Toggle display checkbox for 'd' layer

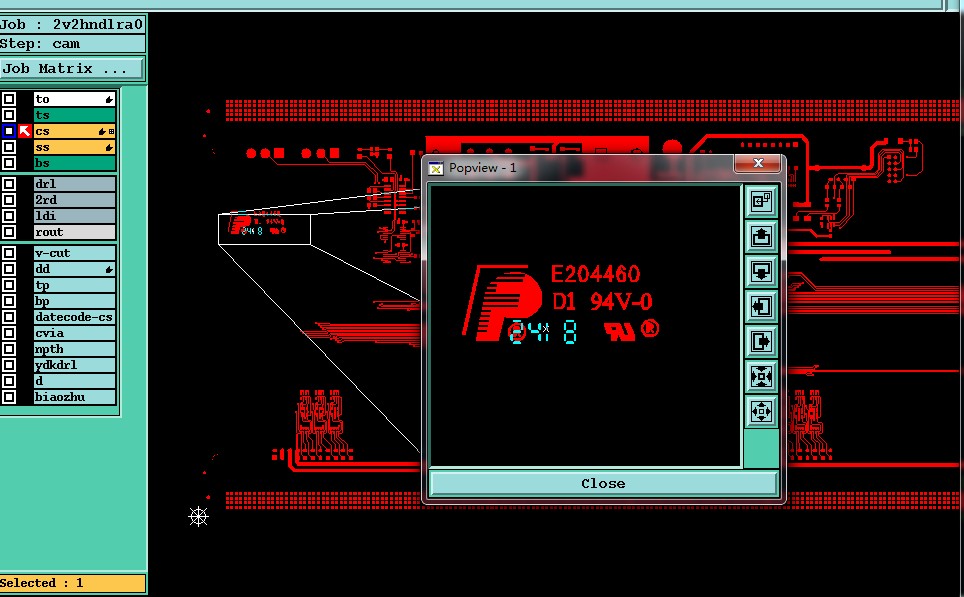coord(9,381)
